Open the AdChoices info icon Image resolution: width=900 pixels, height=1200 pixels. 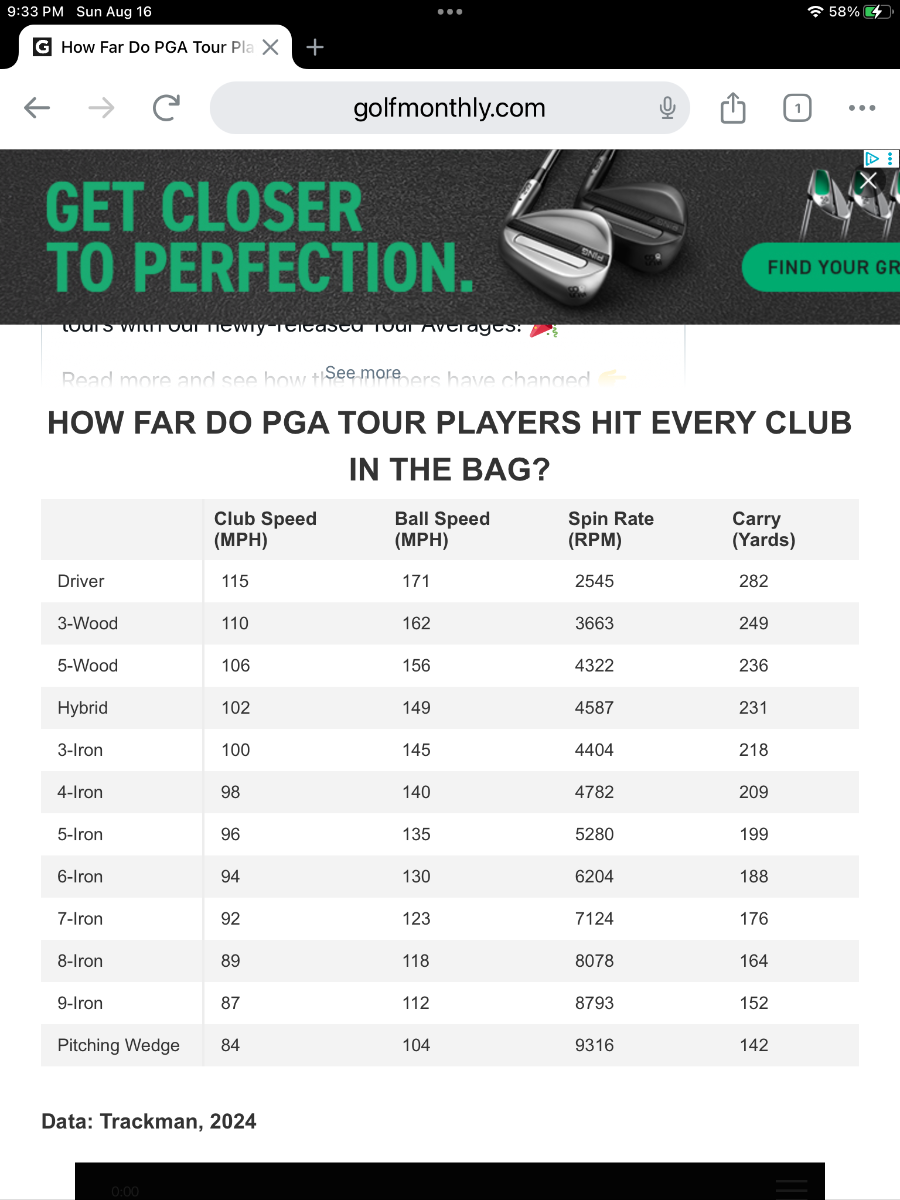click(x=872, y=158)
